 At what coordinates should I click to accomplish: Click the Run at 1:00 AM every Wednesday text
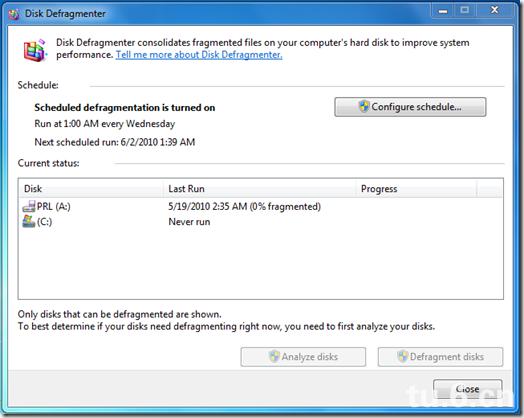(105, 124)
